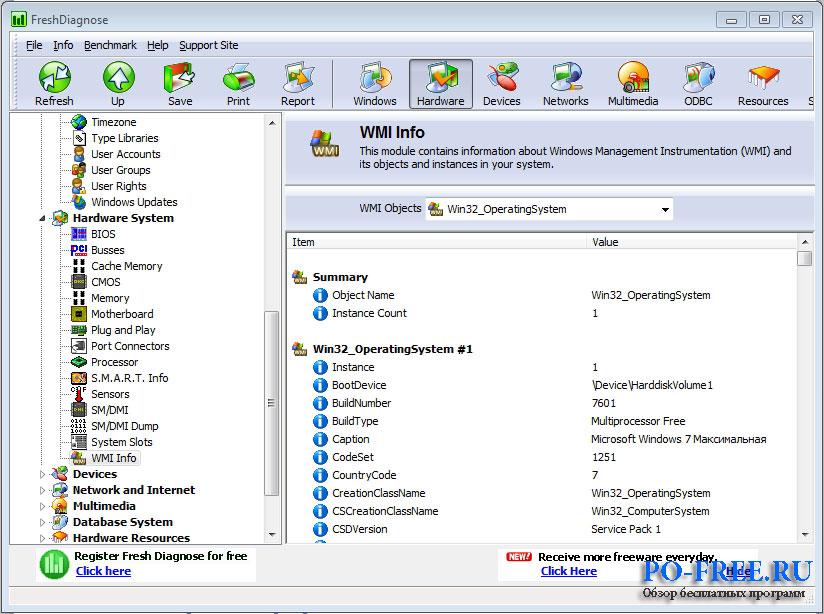Select Type Libraries tree item
This screenshot has width=824, height=614.
click(x=115, y=138)
